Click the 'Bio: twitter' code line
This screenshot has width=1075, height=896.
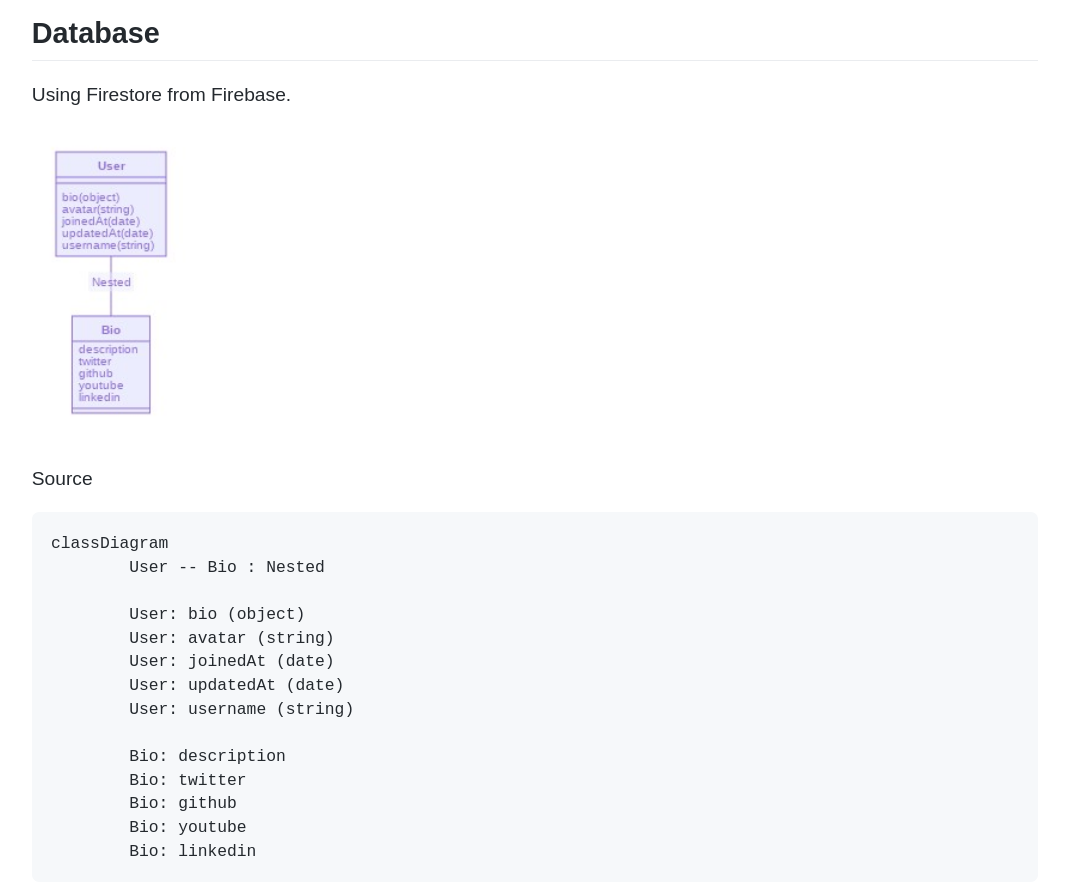click(188, 781)
